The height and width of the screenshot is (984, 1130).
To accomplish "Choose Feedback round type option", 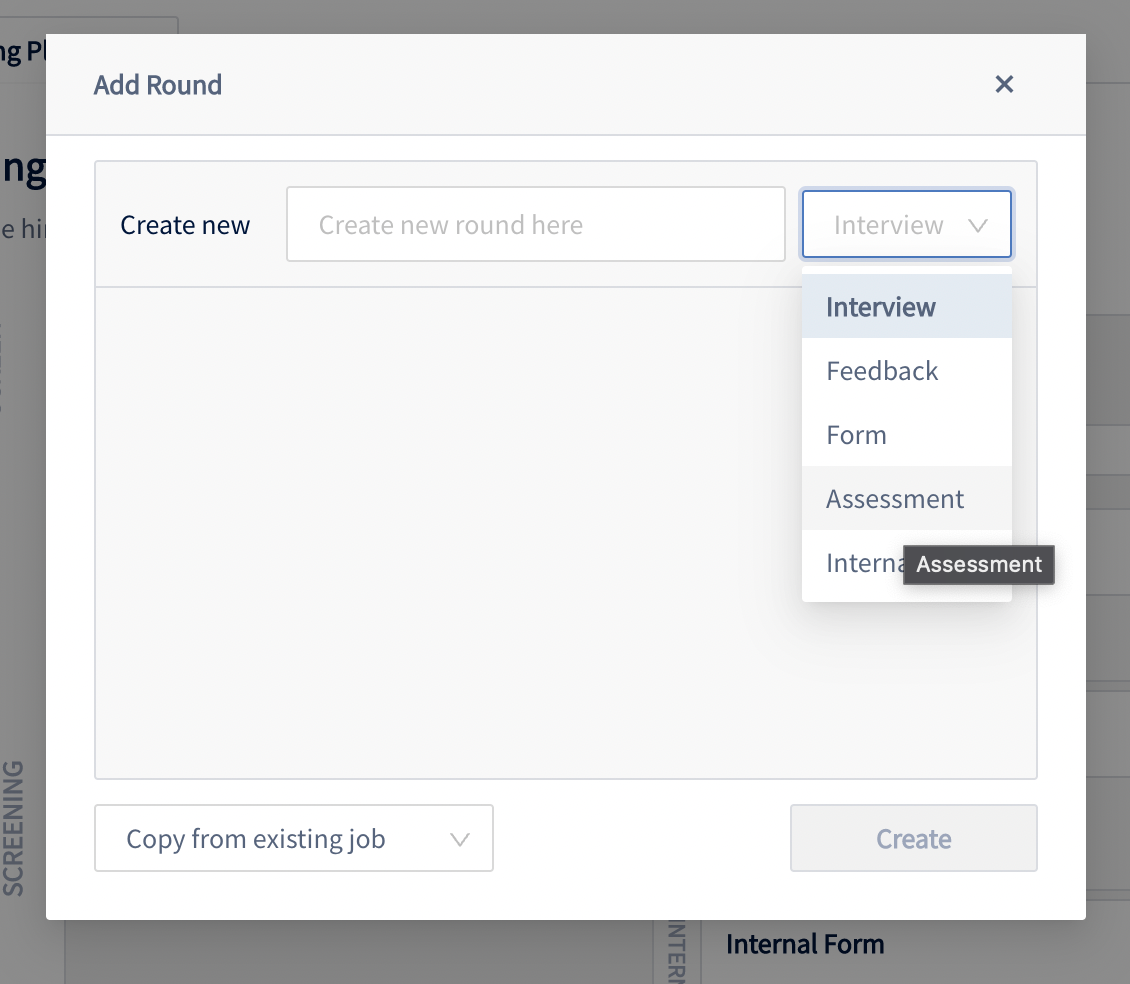I will [x=907, y=371].
